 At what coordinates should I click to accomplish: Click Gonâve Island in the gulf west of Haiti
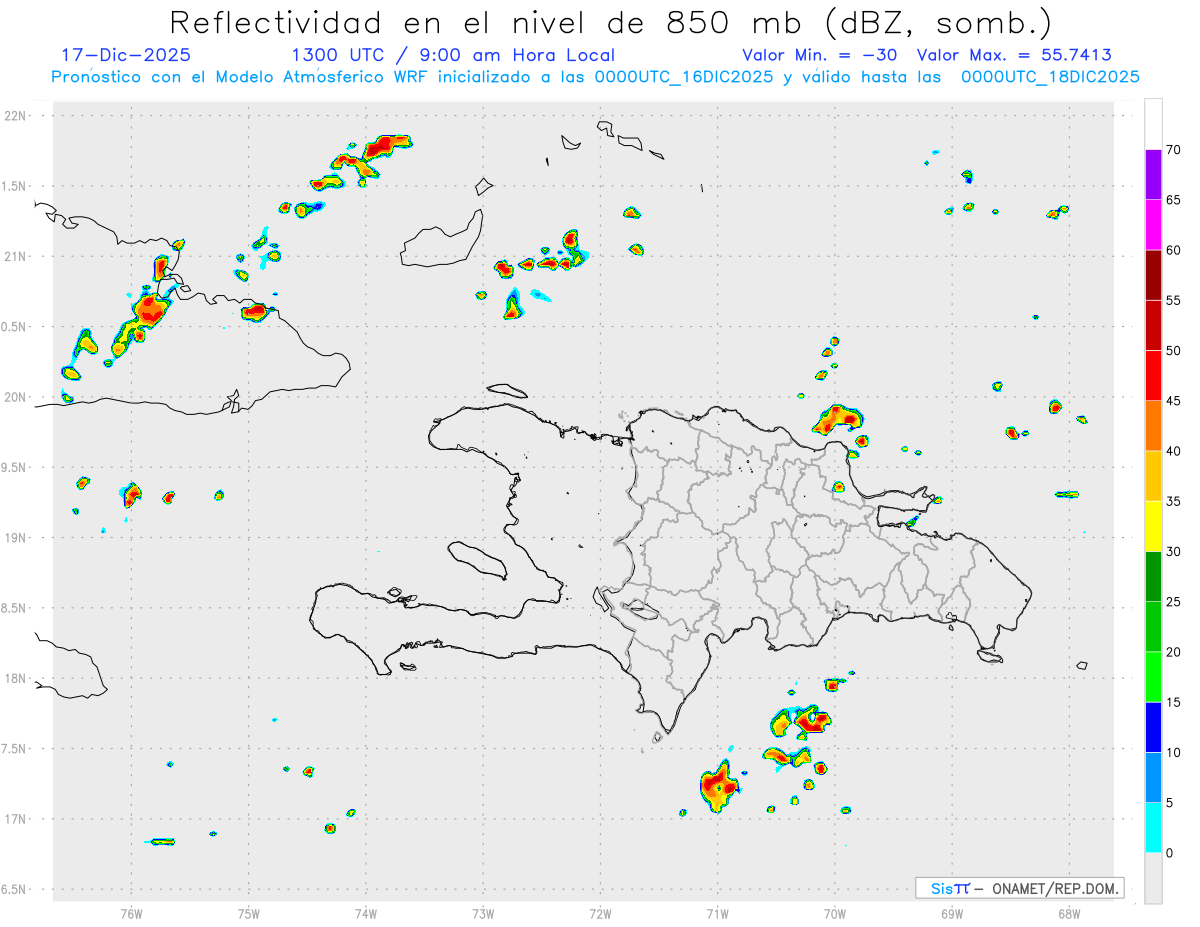(476, 560)
